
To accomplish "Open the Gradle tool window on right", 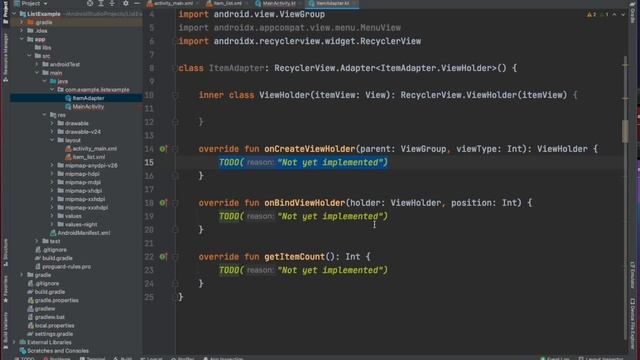I will (x=633, y=13).
